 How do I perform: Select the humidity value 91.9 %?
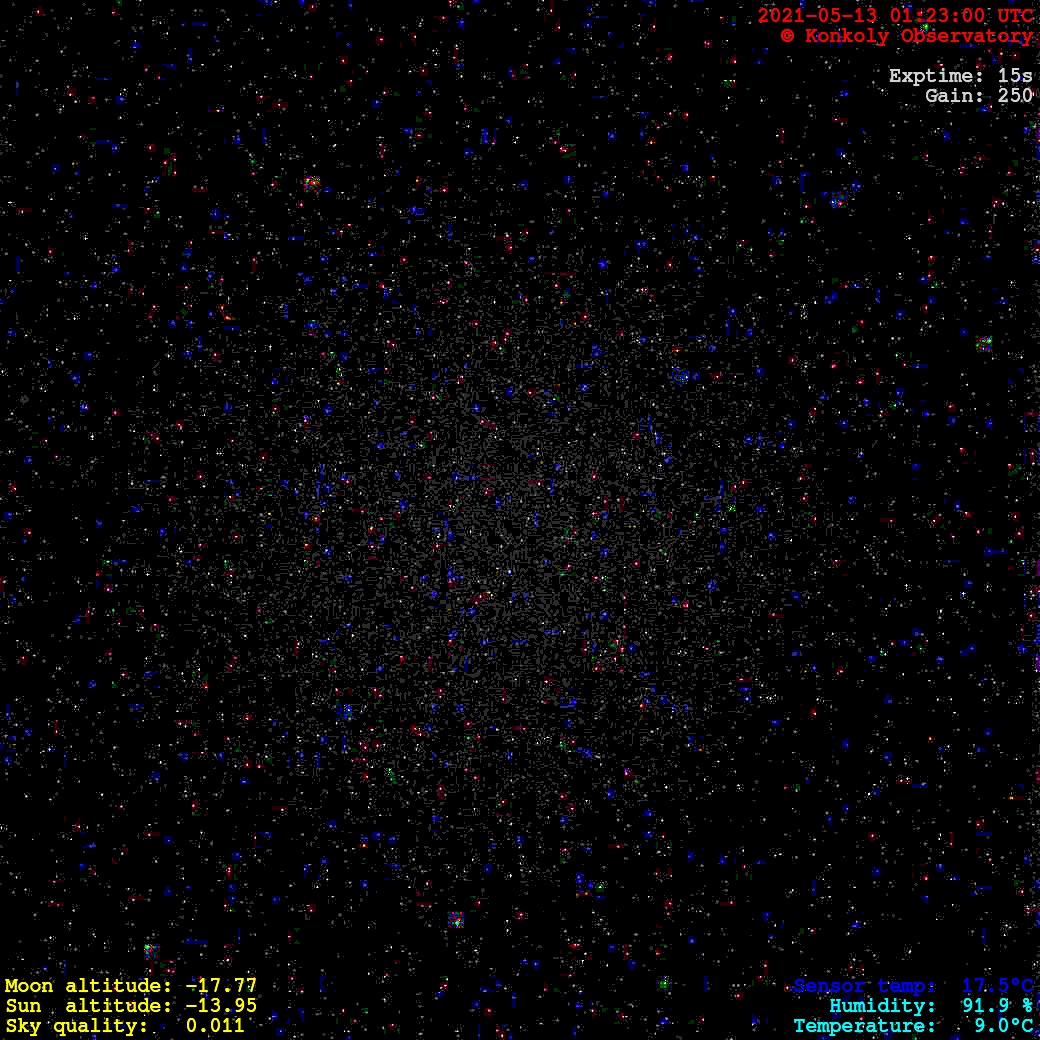click(x=997, y=1006)
